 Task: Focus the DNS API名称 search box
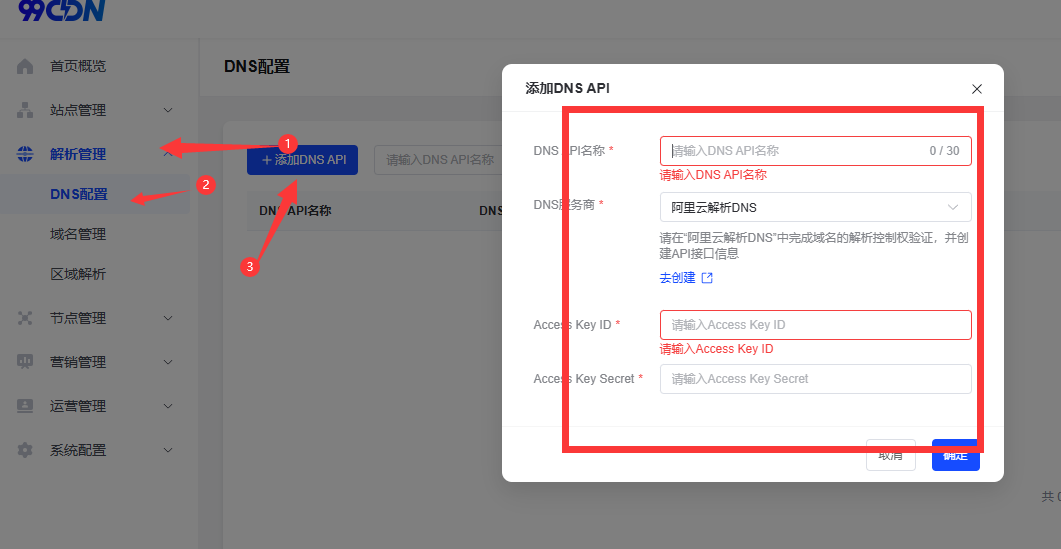(x=438, y=160)
